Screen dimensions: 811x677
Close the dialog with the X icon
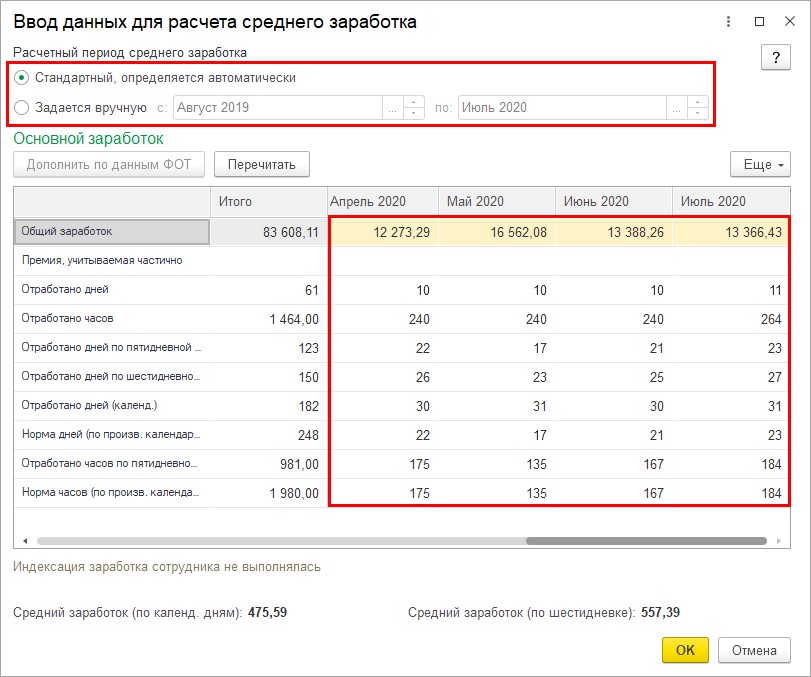pyautogui.click(x=790, y=22)
